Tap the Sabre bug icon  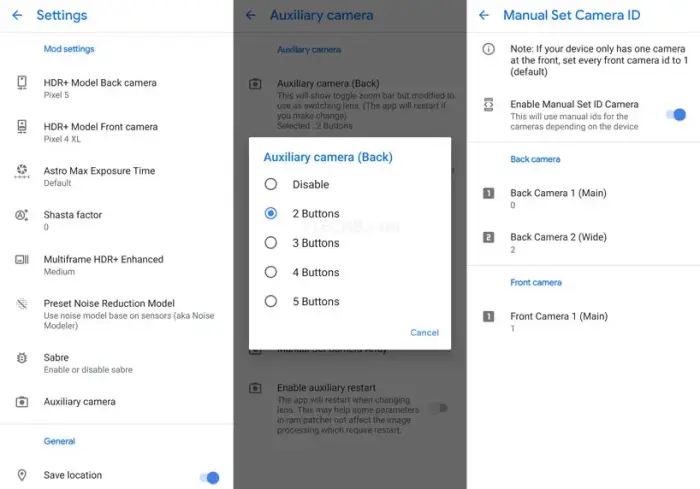(22, 358)
